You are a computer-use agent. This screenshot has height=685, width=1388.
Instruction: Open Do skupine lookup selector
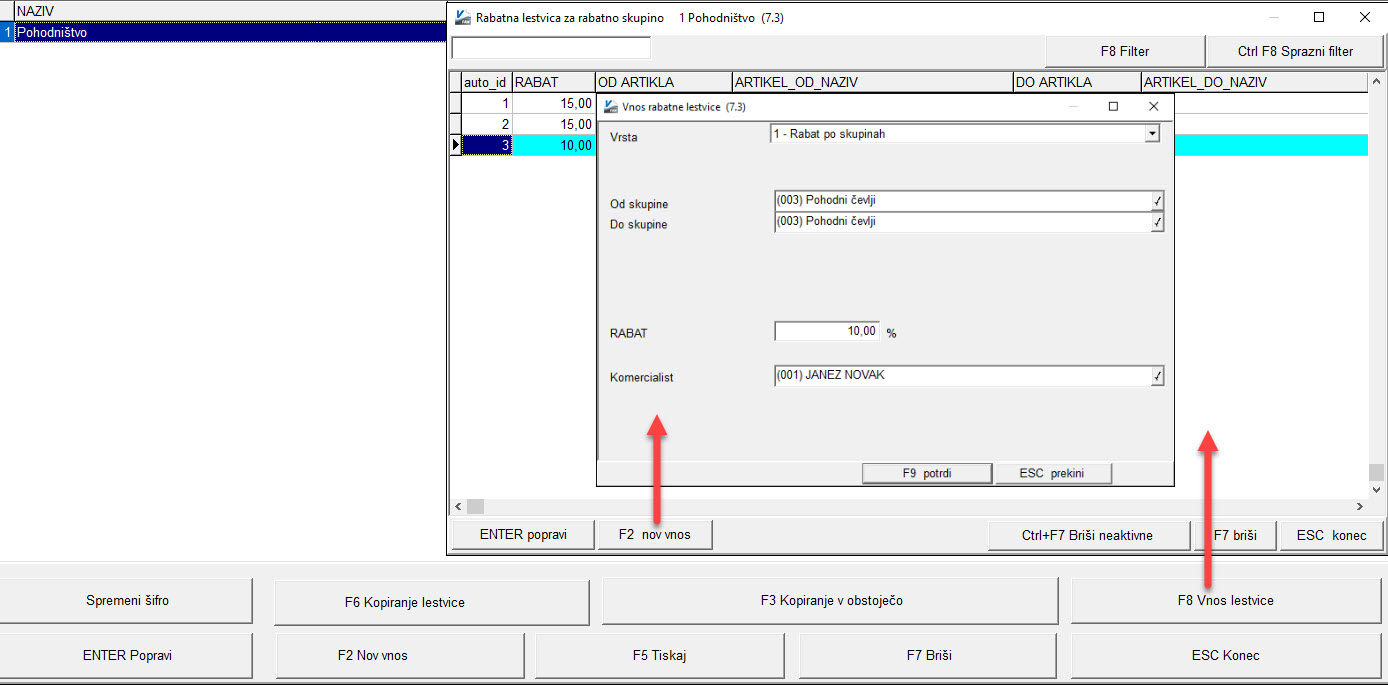click(x=1157, y=223)
